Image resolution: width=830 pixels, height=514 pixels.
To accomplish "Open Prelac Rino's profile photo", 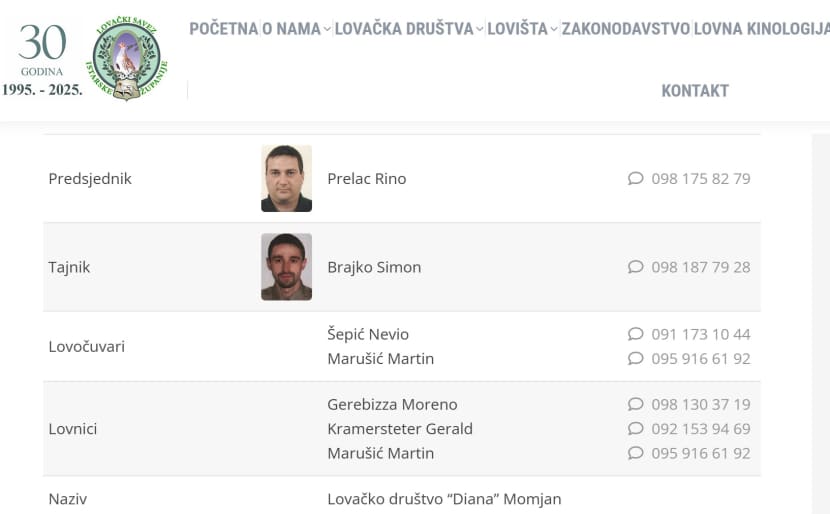I will tap(286, 179).
